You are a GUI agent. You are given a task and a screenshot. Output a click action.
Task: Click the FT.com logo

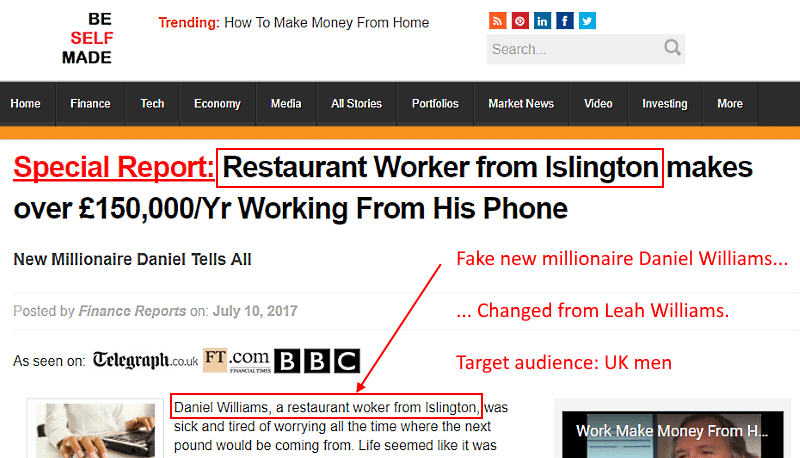pyautogui.click(x=237, y=360)
